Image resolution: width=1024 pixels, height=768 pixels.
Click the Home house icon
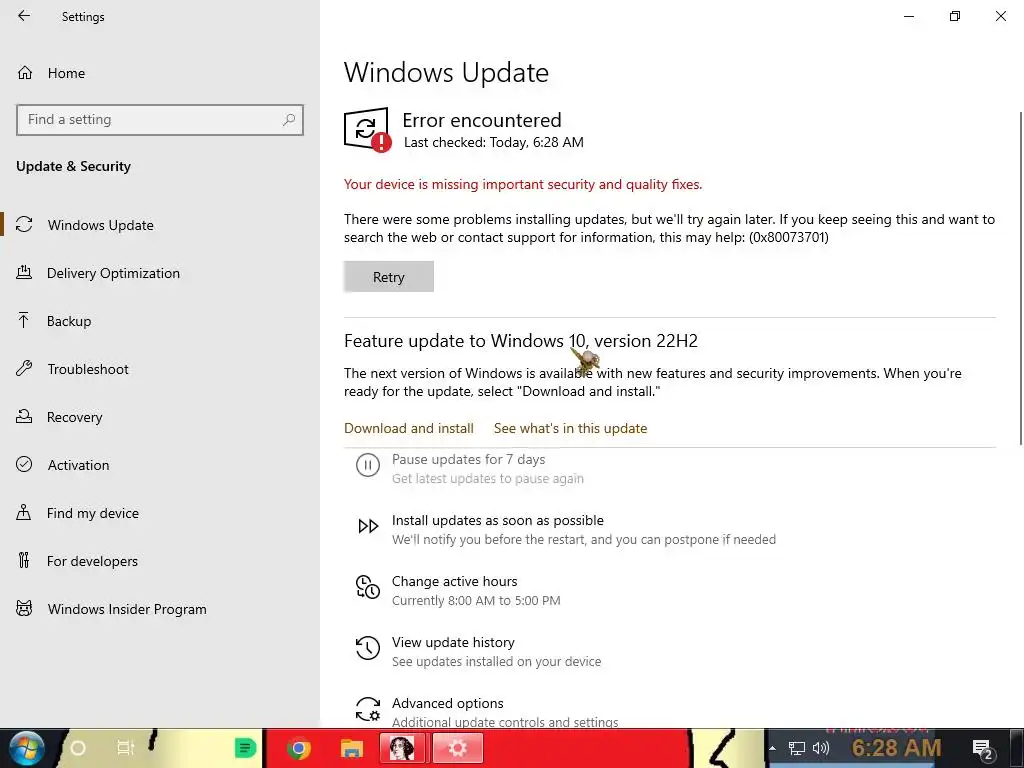pos(25,72)
